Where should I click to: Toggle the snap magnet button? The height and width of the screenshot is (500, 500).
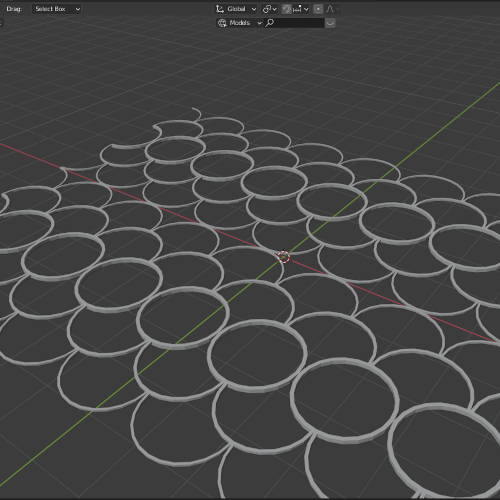click(x=287, y=9)
